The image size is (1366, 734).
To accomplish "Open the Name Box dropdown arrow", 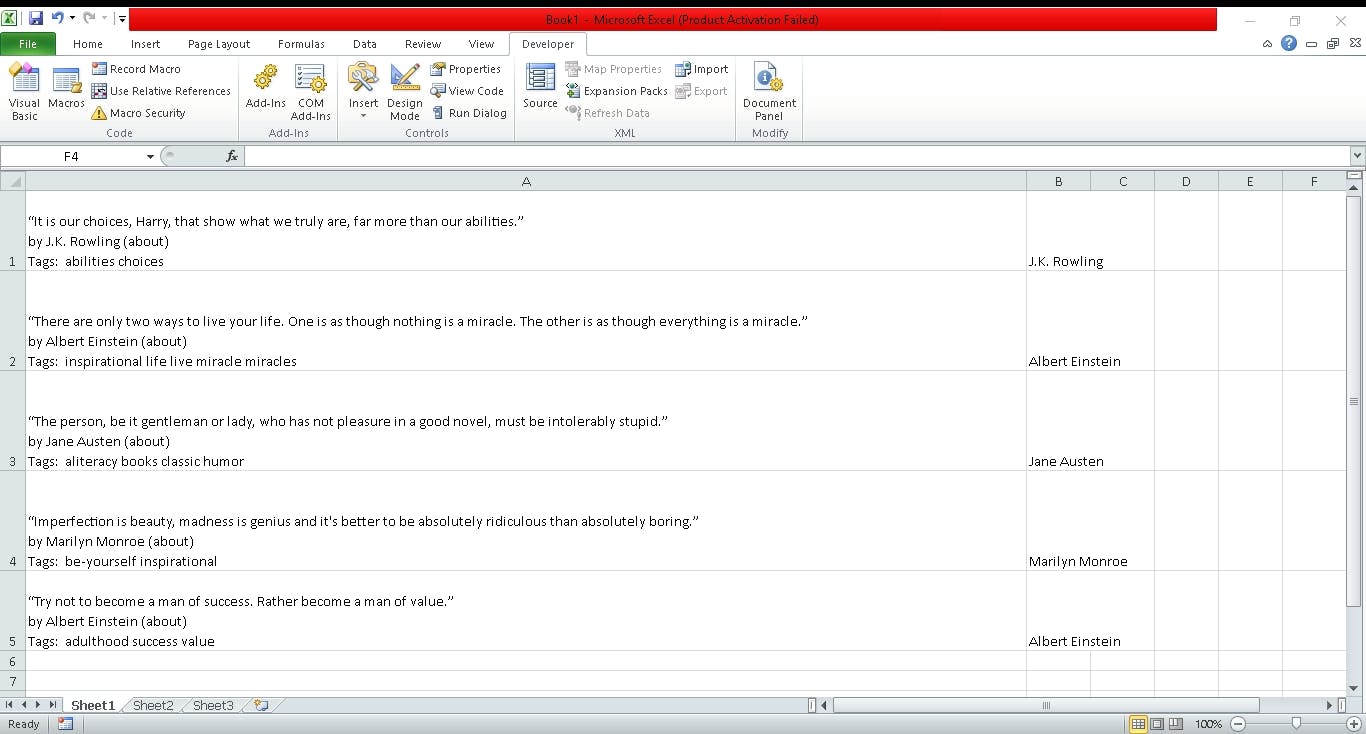I will click(150, 157).
